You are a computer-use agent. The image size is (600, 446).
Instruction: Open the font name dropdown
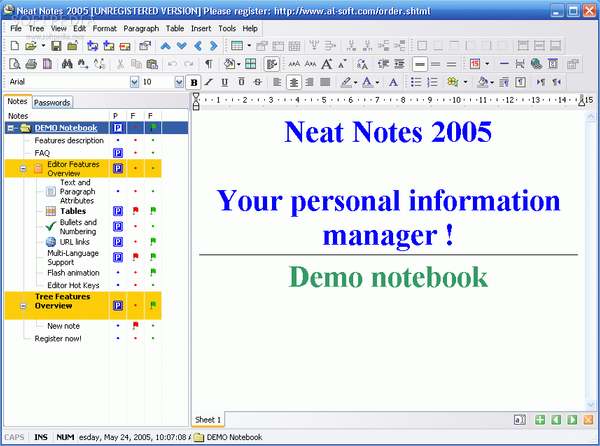134,82
